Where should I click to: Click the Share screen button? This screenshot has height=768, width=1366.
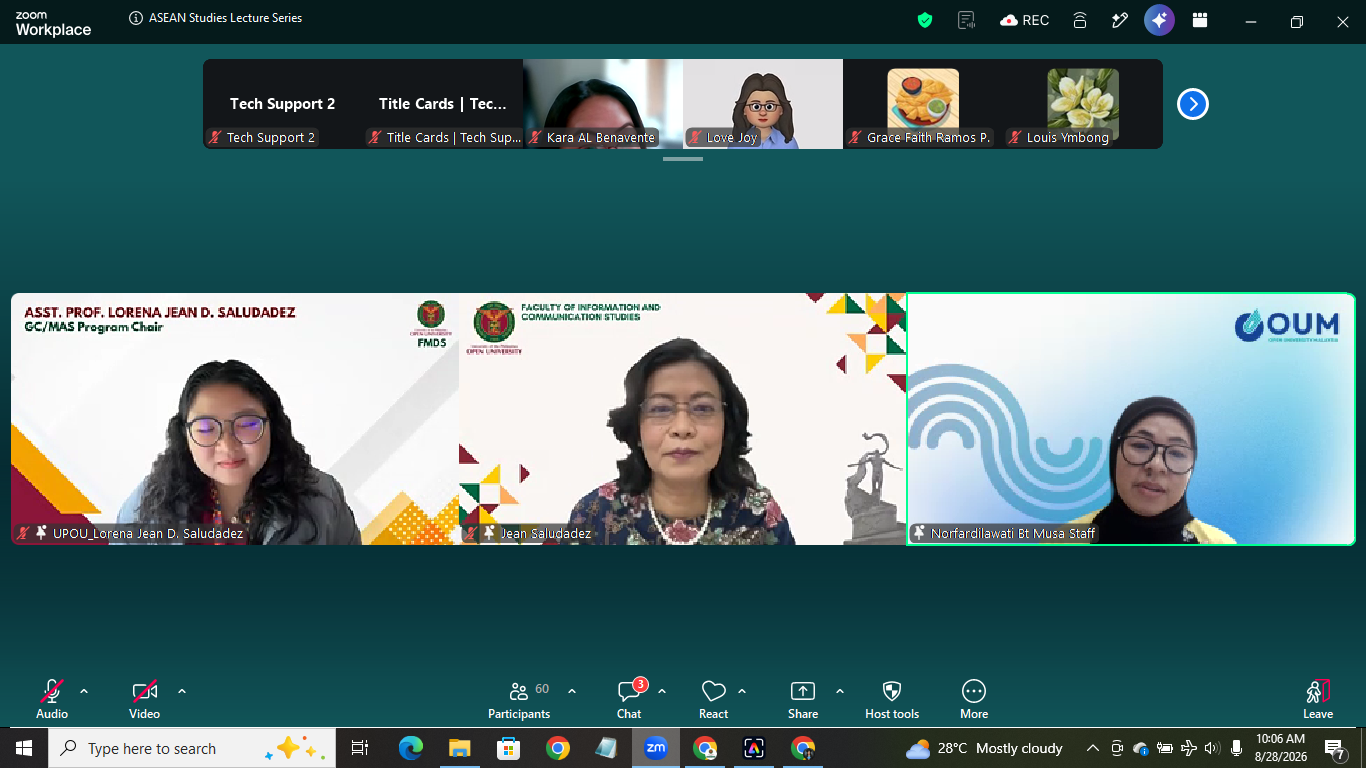click(x=803, y=699)
